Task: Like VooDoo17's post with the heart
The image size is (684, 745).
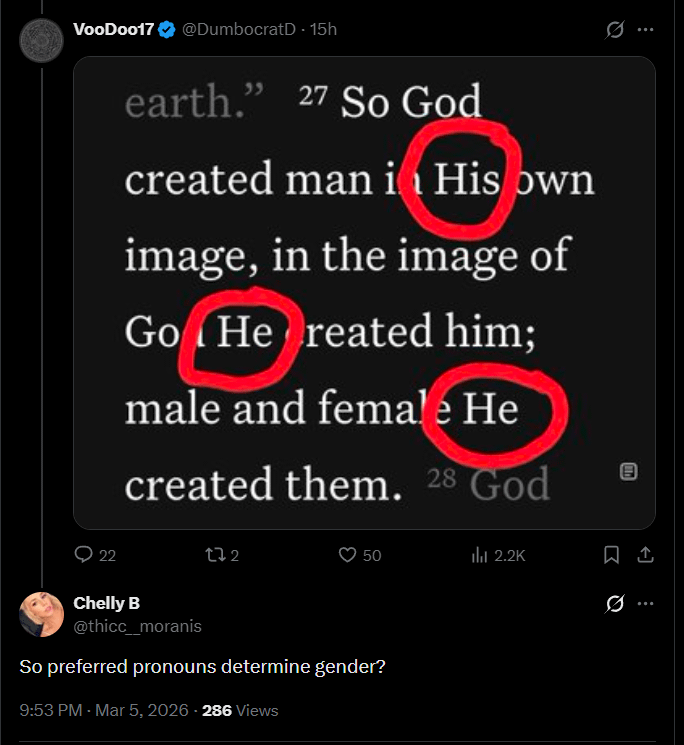Action: click(347, 555)
